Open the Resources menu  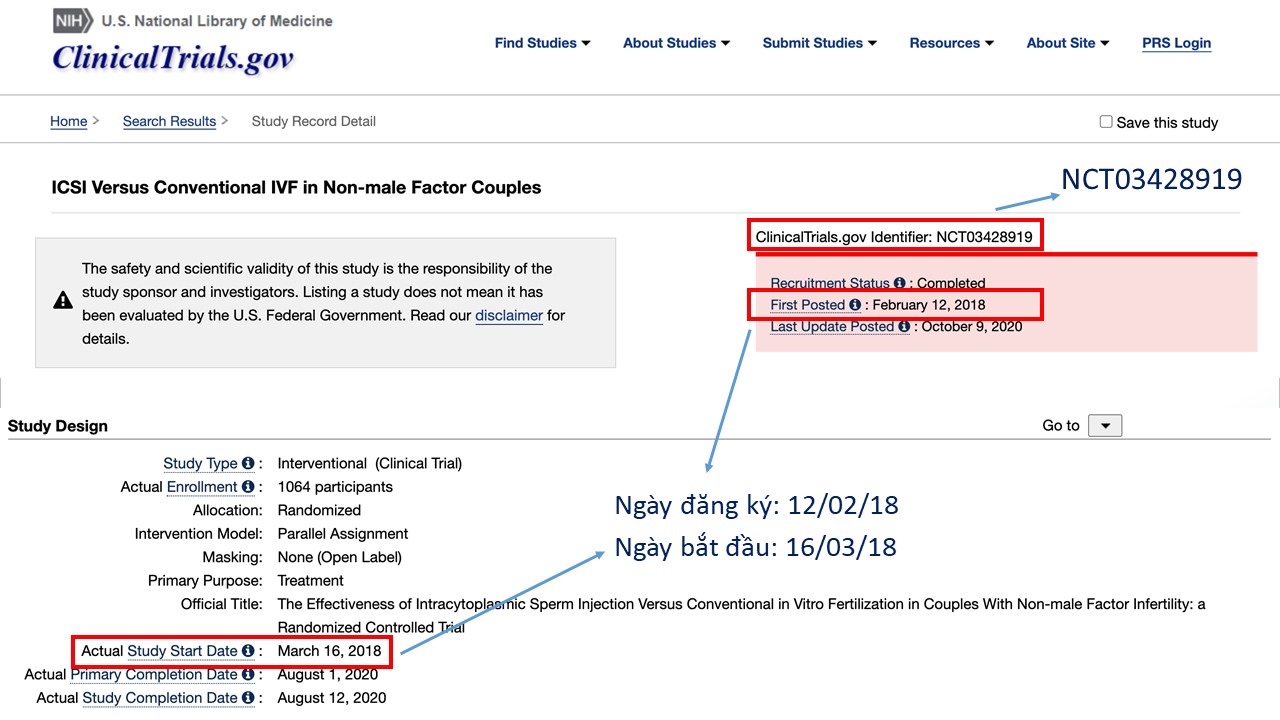tap(951, 43)
